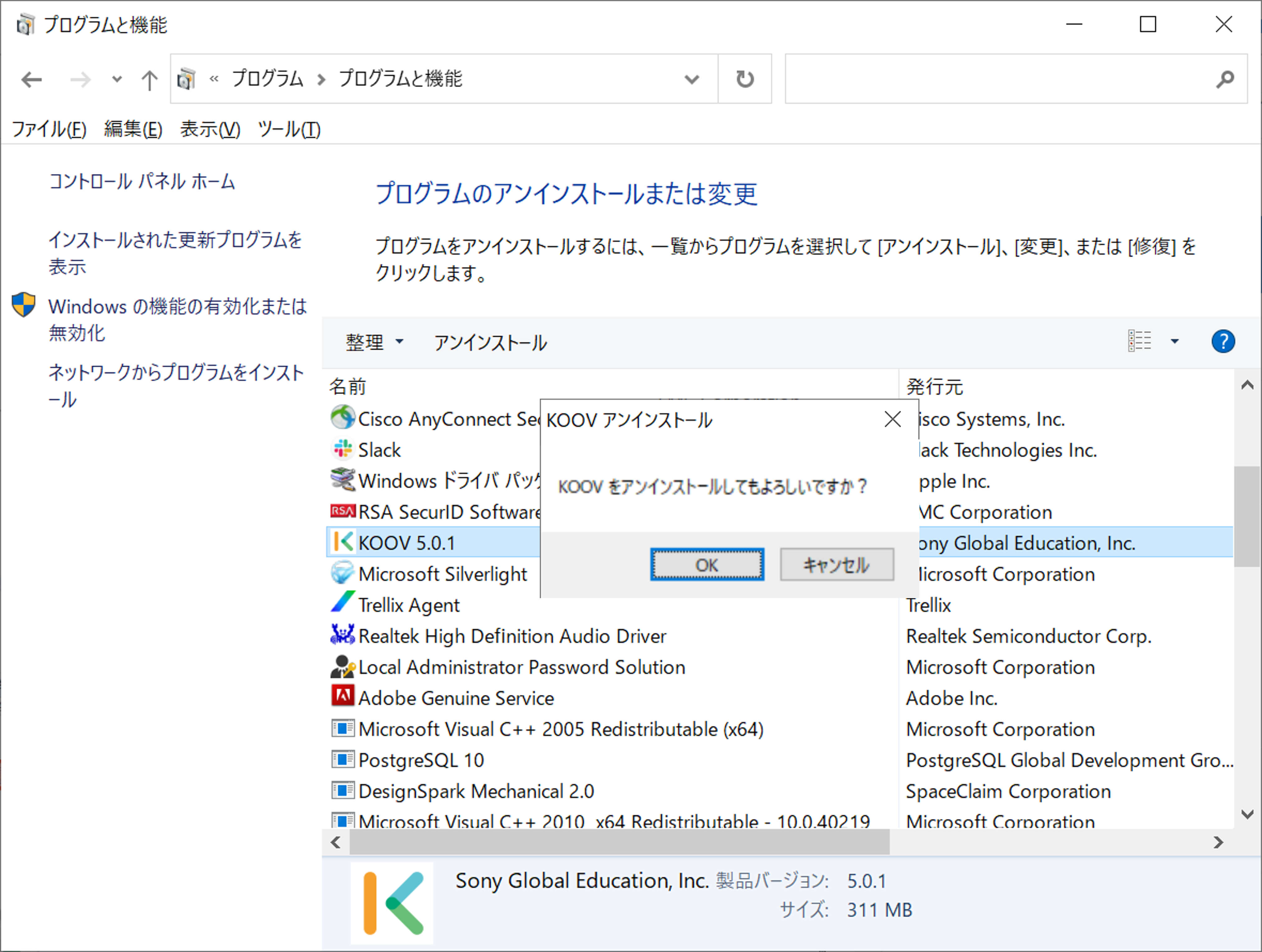Open the 表示(V) menu
This screenshot has width=1262, height=952.
[x=210, y=129]
